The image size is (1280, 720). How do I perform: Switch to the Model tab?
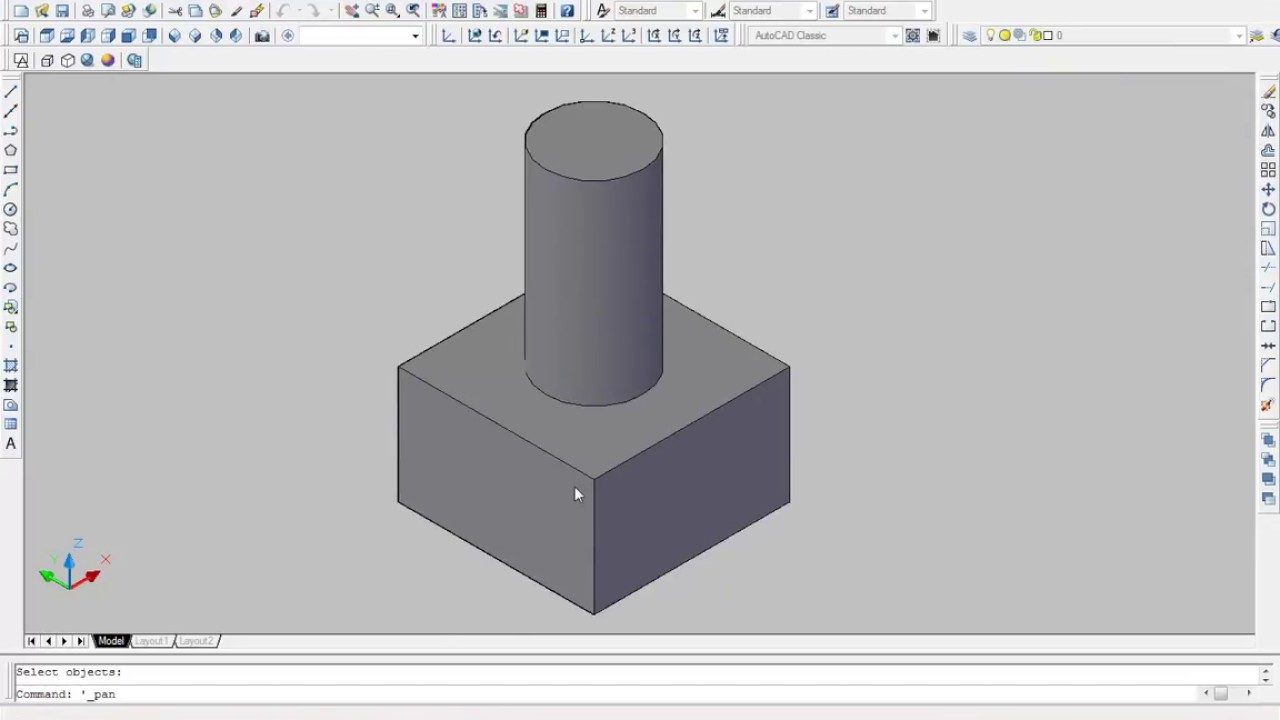pyautogui.click(x=110, y=641)
